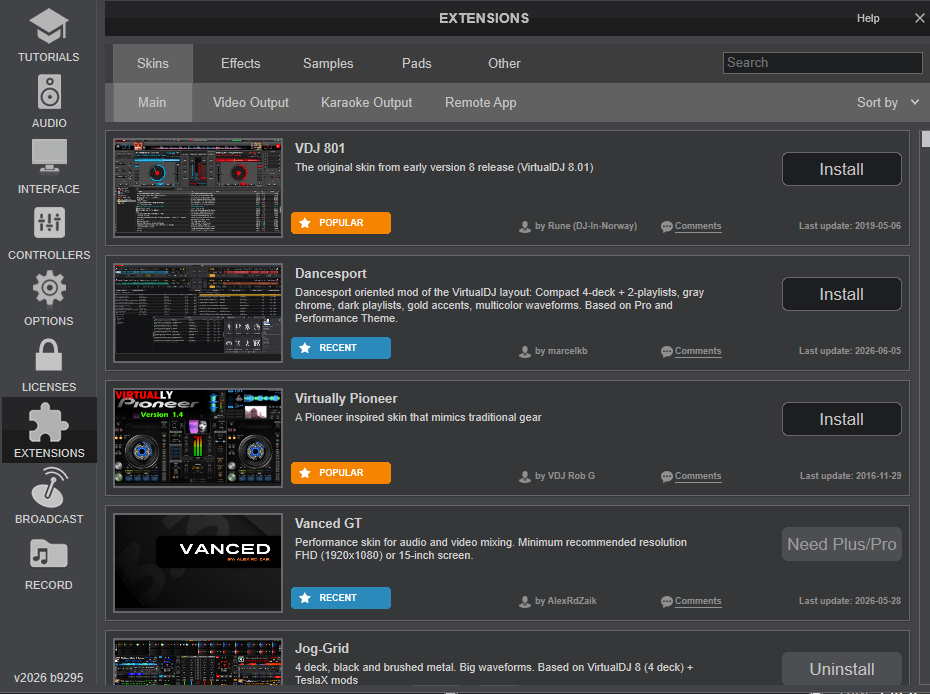The width and height of the screenshot is (930, 694).
Task: Select the Jog-Grid title text
Action: coord(322,649)
